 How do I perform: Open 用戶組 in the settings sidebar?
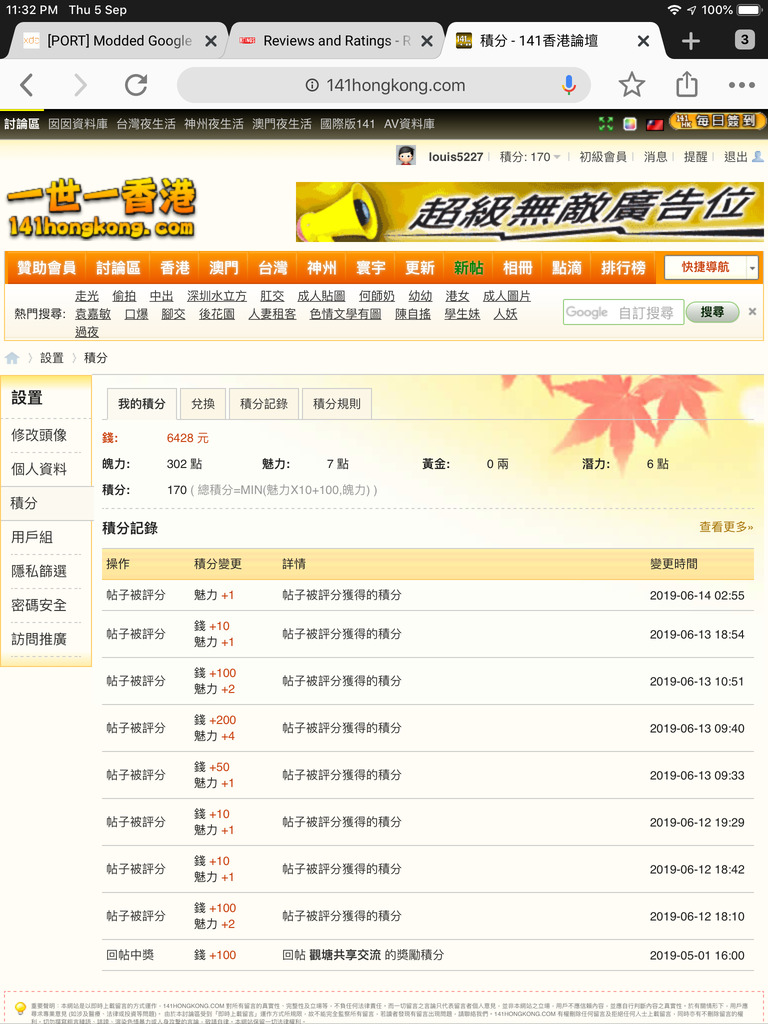[x=32, y=537]
